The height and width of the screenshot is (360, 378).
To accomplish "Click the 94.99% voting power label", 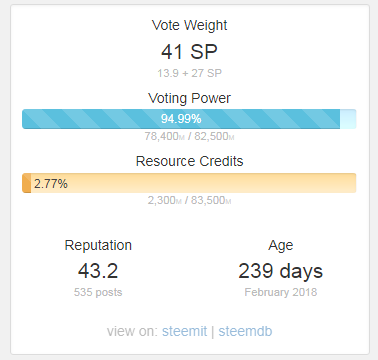I will point(181,119).
